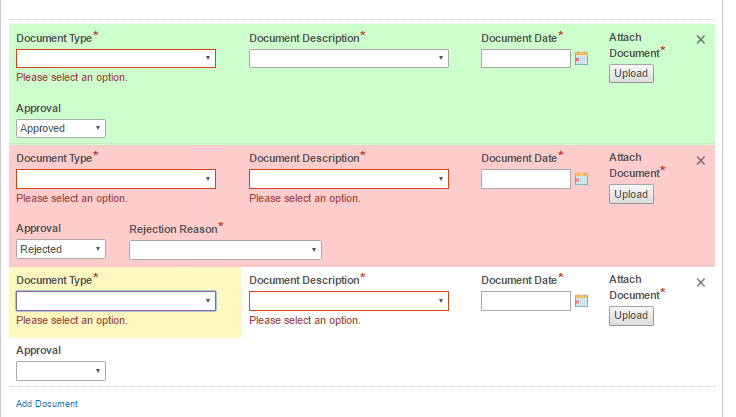Expand the Approval dropdown showing Rejected
Viewport: 736px width, 417px height.
click(x=61, y=249)
